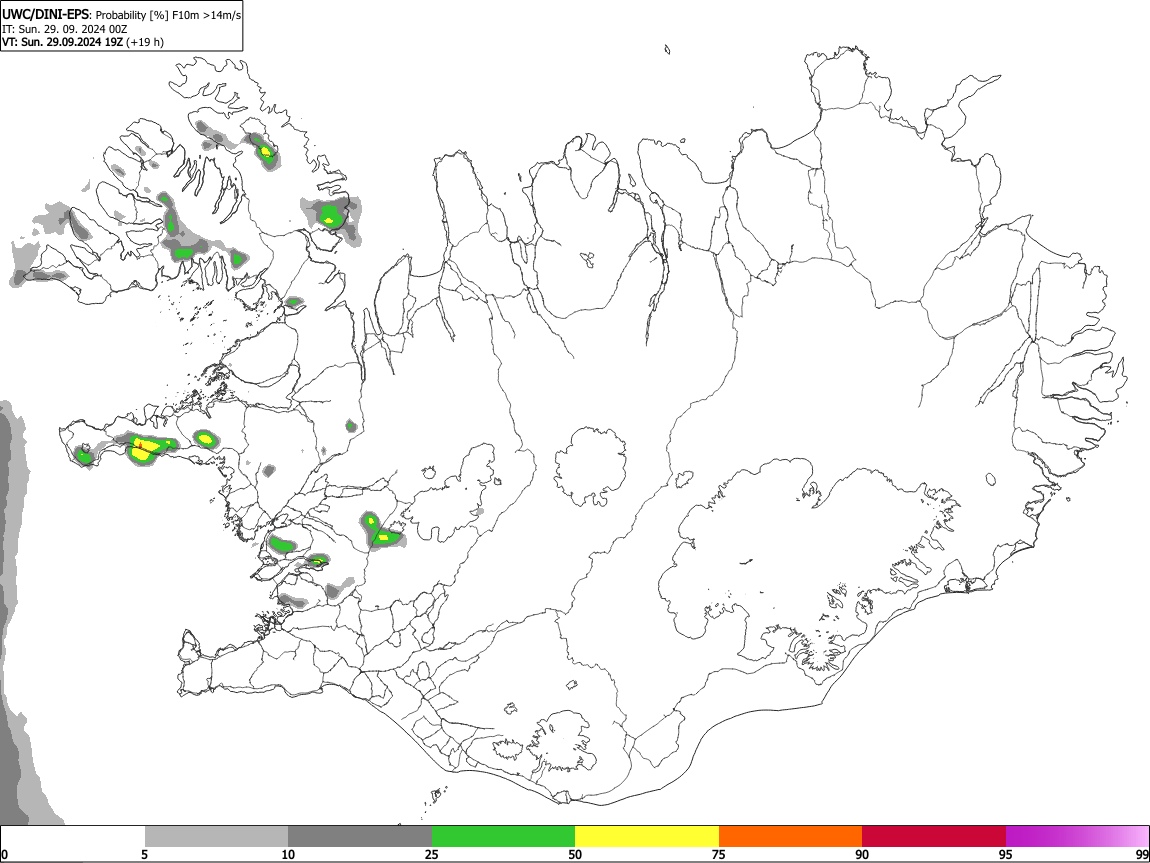The width and height of the screenshot is (1150, 863).
Task: Click the dark gray 10-25% legend swatch
Action: click(360, 837)
